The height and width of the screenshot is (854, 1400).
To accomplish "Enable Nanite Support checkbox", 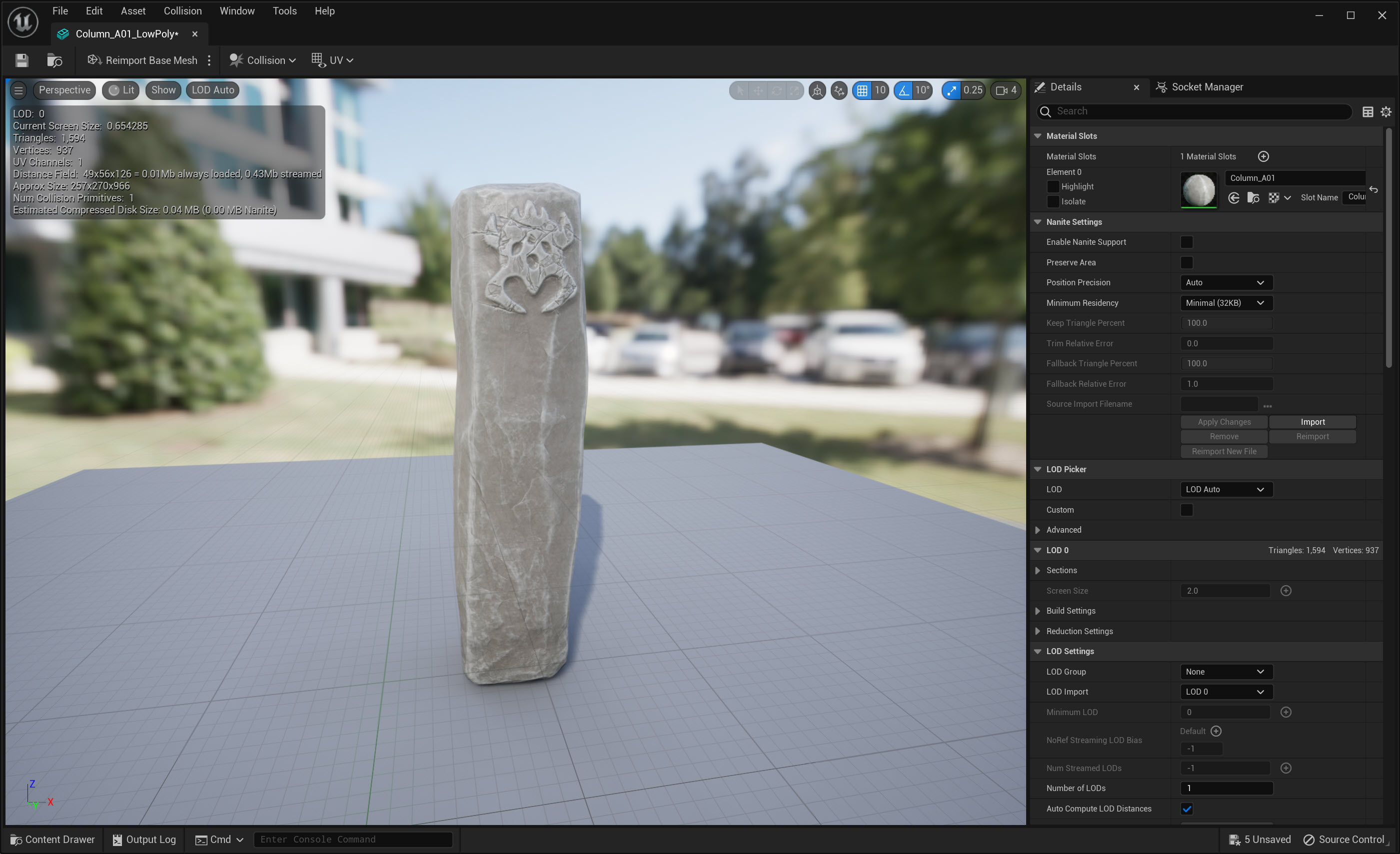I will [1187, 242].
